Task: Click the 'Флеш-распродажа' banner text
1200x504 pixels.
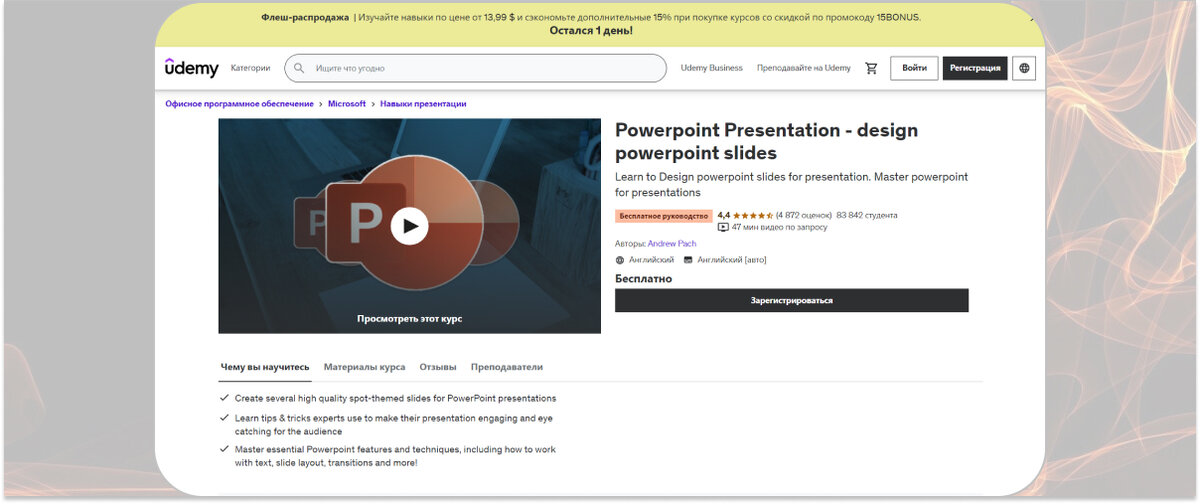Action: pyautogui.click(x=305, y=17)
